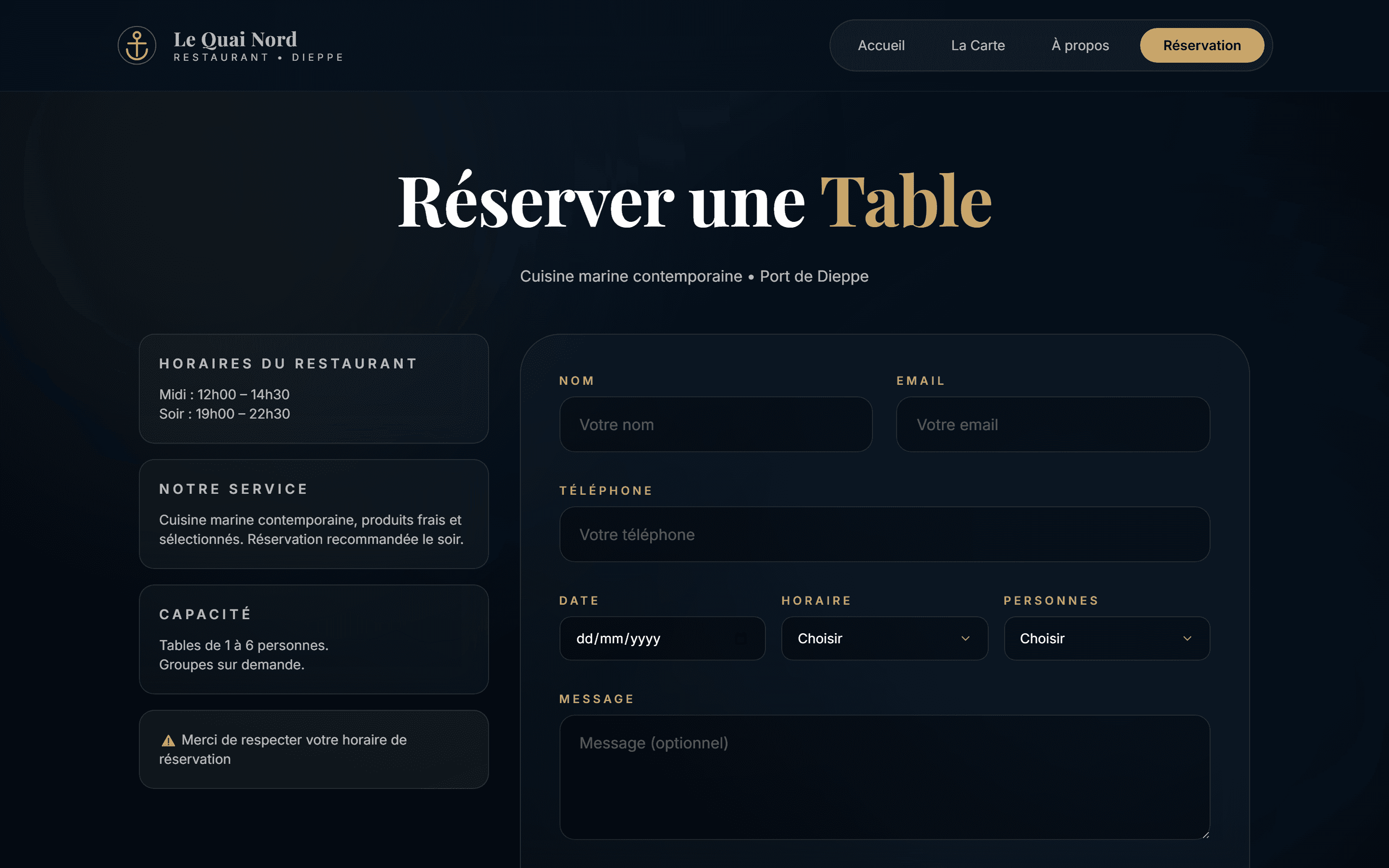Click into the Message (optionnel) textarea
Screen dimensions: 1389x868
885,777
